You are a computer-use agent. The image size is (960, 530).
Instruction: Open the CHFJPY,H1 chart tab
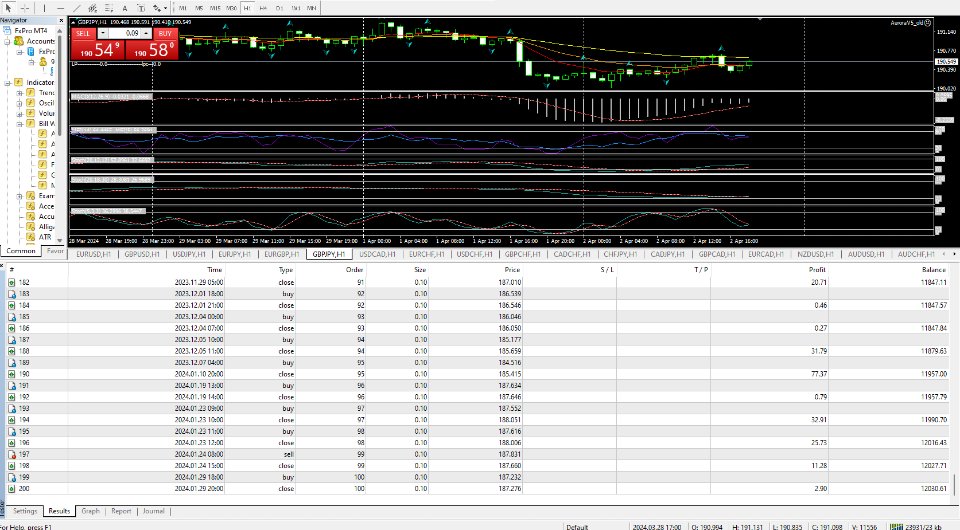(620, 254)
